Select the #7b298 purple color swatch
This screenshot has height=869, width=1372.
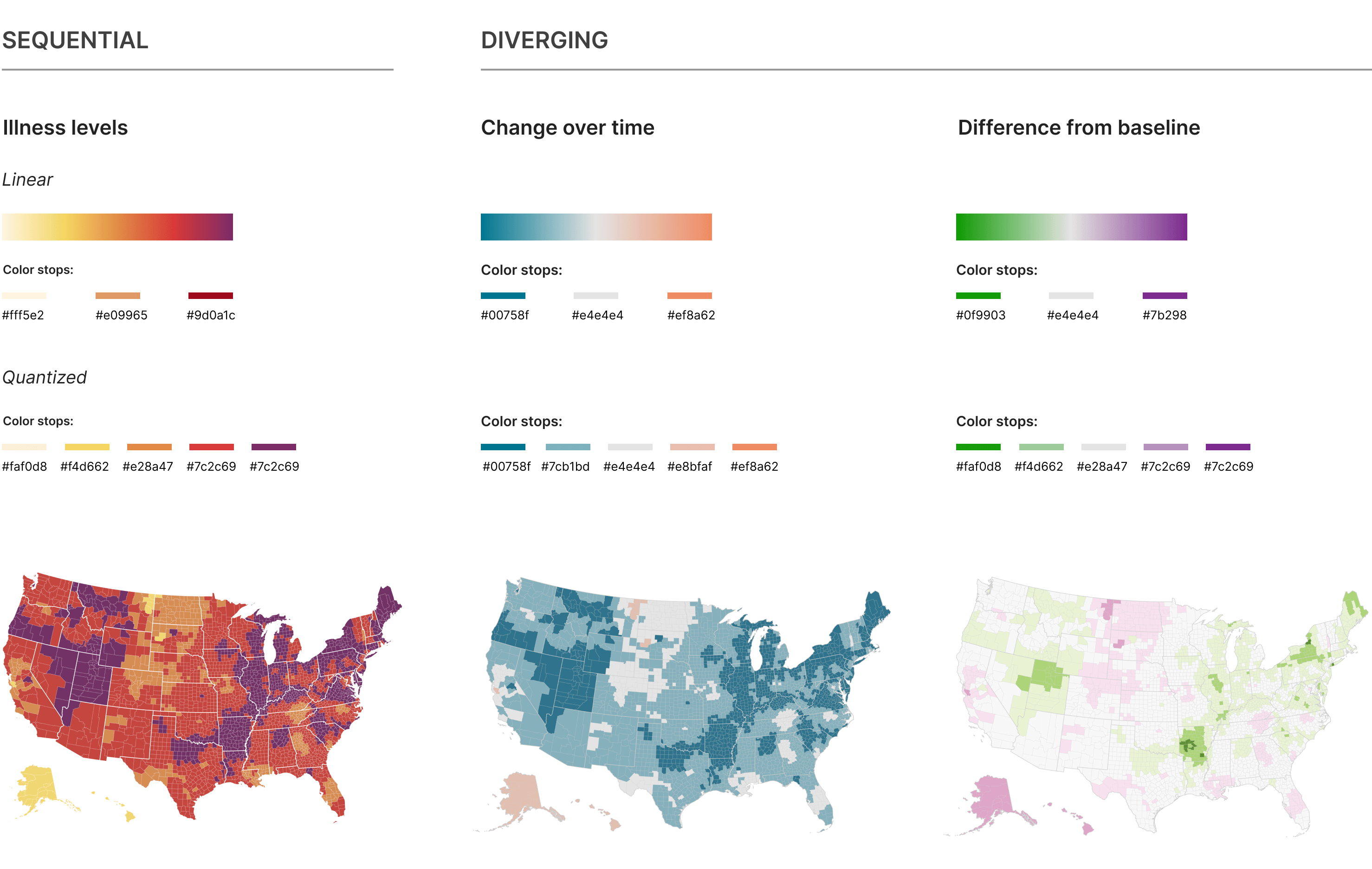click(x=1165, y=296)
